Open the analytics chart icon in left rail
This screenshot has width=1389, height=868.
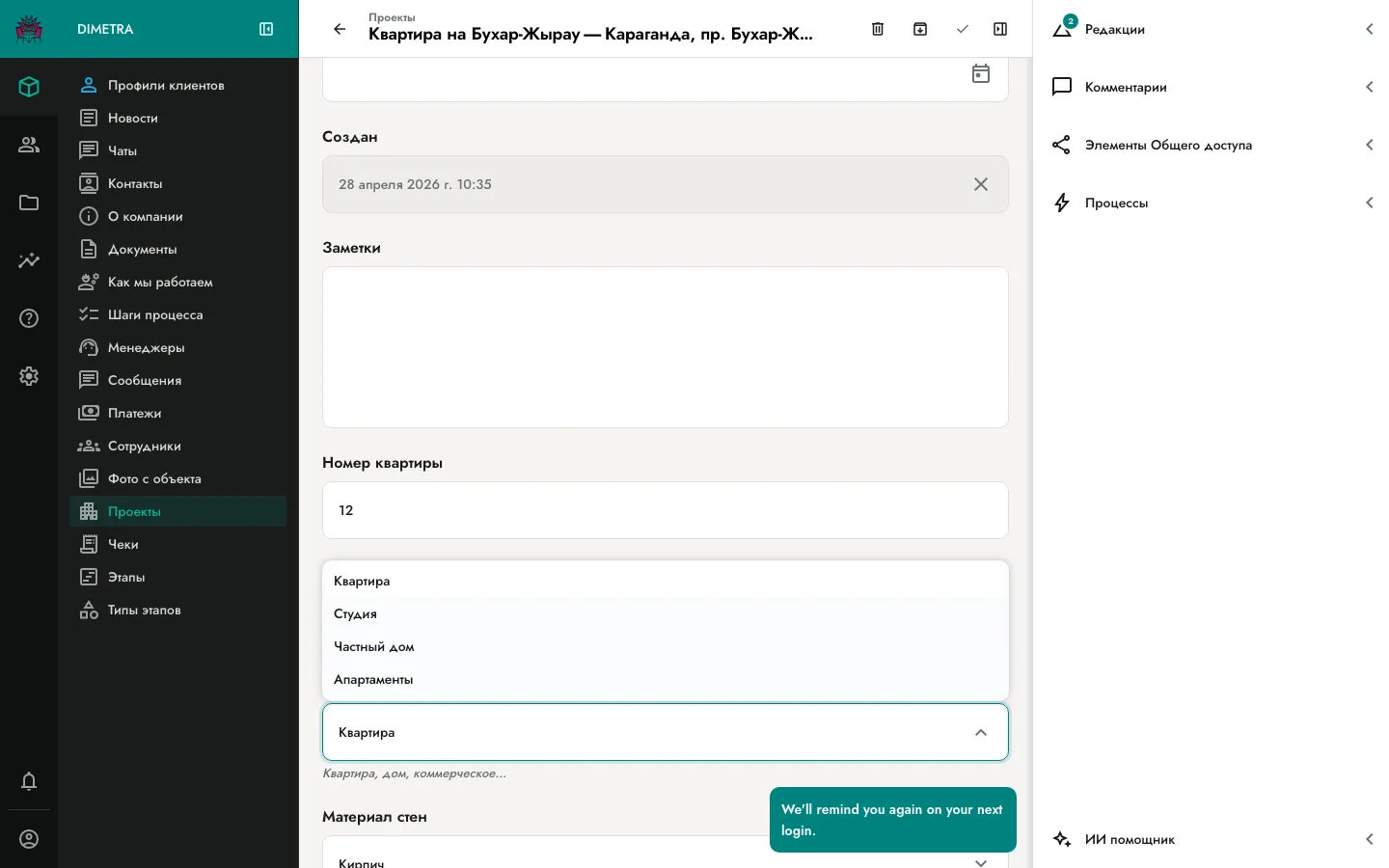(29, 260)
